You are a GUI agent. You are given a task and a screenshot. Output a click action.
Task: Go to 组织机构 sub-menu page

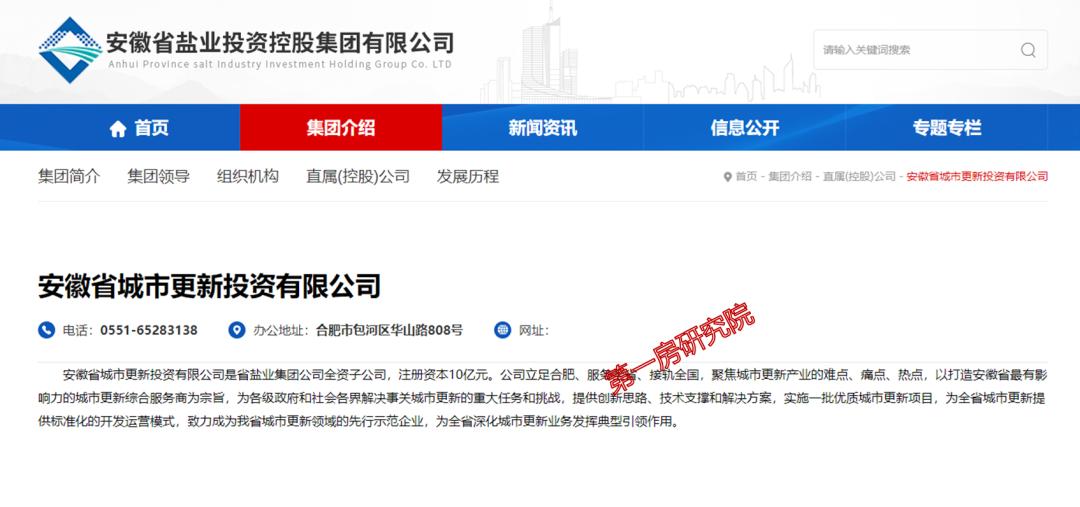coord(248,176)
